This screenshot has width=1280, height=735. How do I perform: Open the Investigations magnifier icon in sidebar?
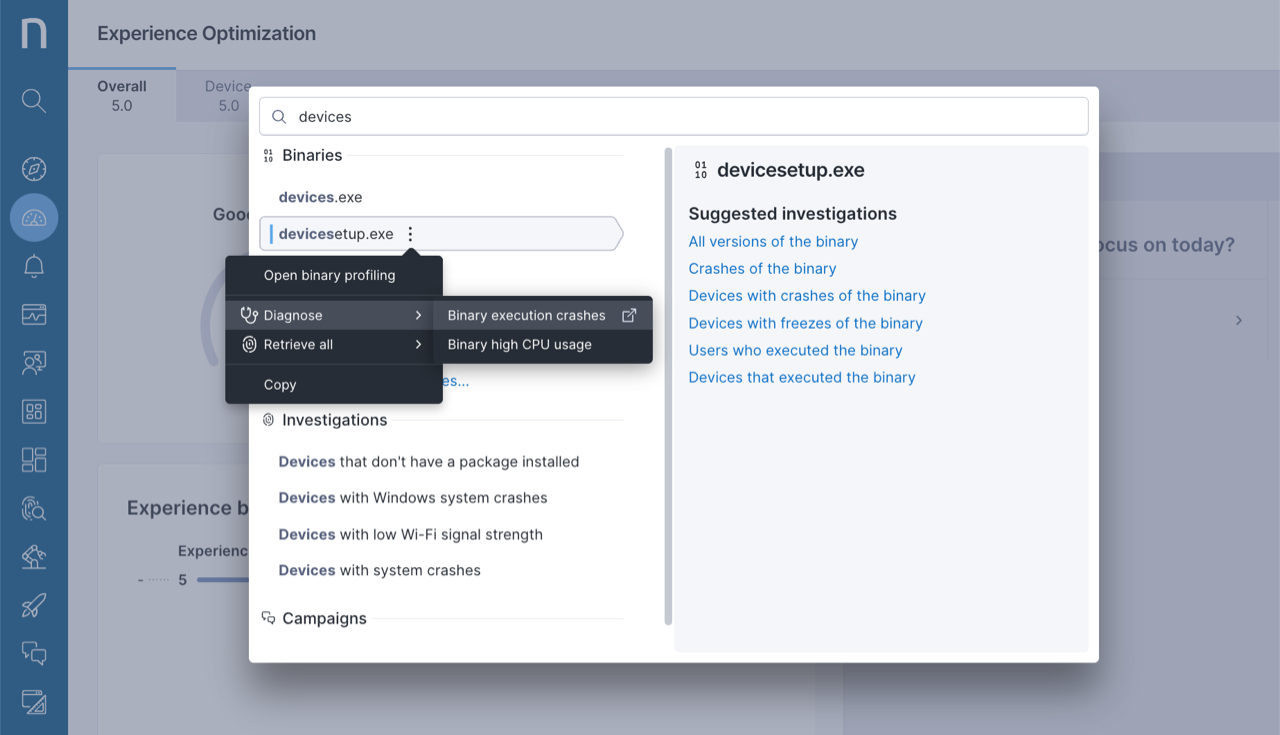point(33,509)
